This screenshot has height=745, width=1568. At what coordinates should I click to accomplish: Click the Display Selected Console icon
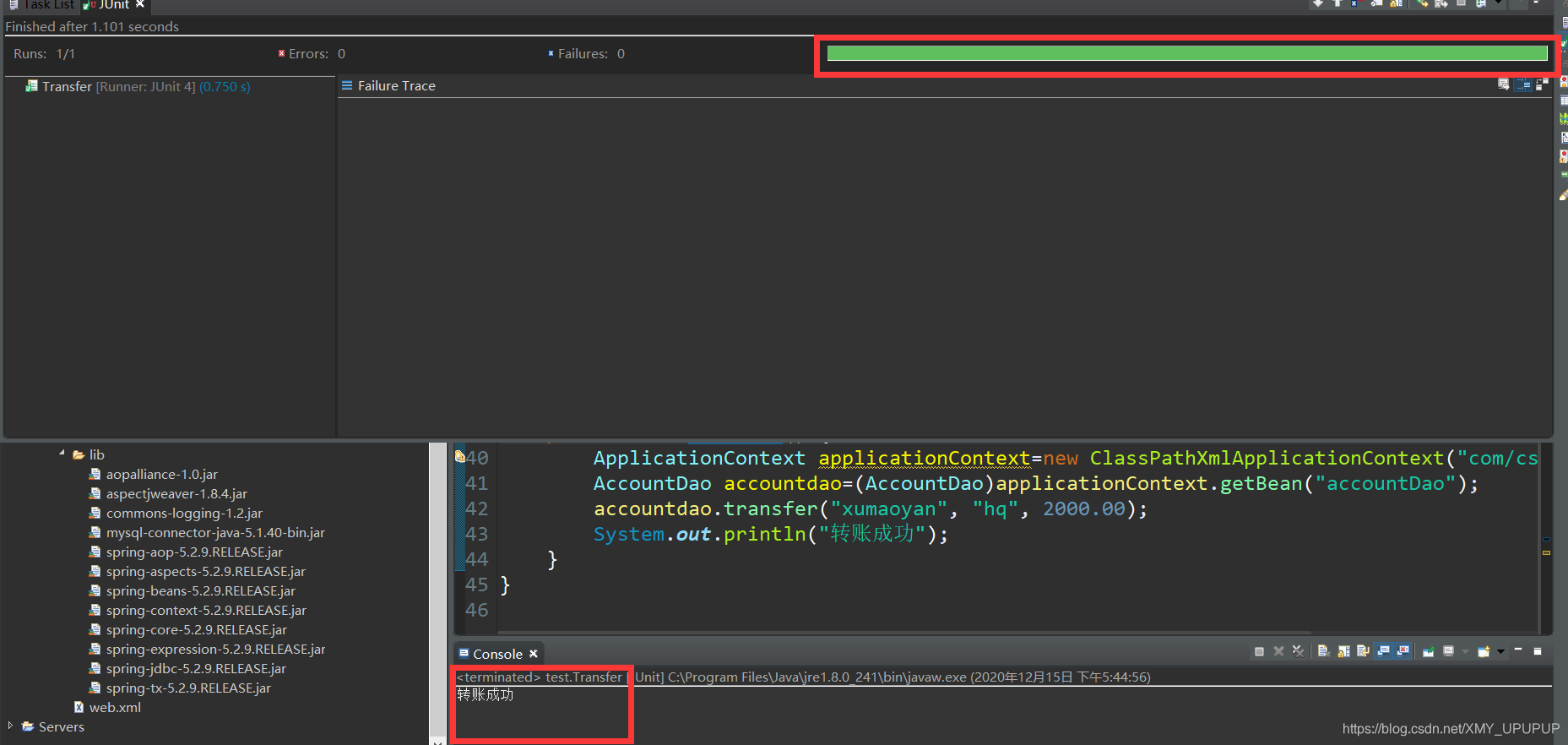[1448, 651]
